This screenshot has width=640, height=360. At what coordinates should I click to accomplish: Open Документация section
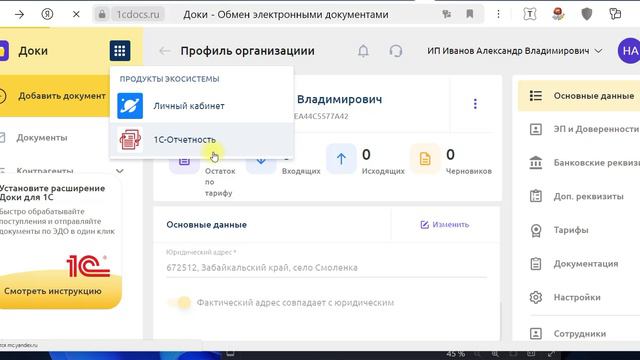pos(573,264)
